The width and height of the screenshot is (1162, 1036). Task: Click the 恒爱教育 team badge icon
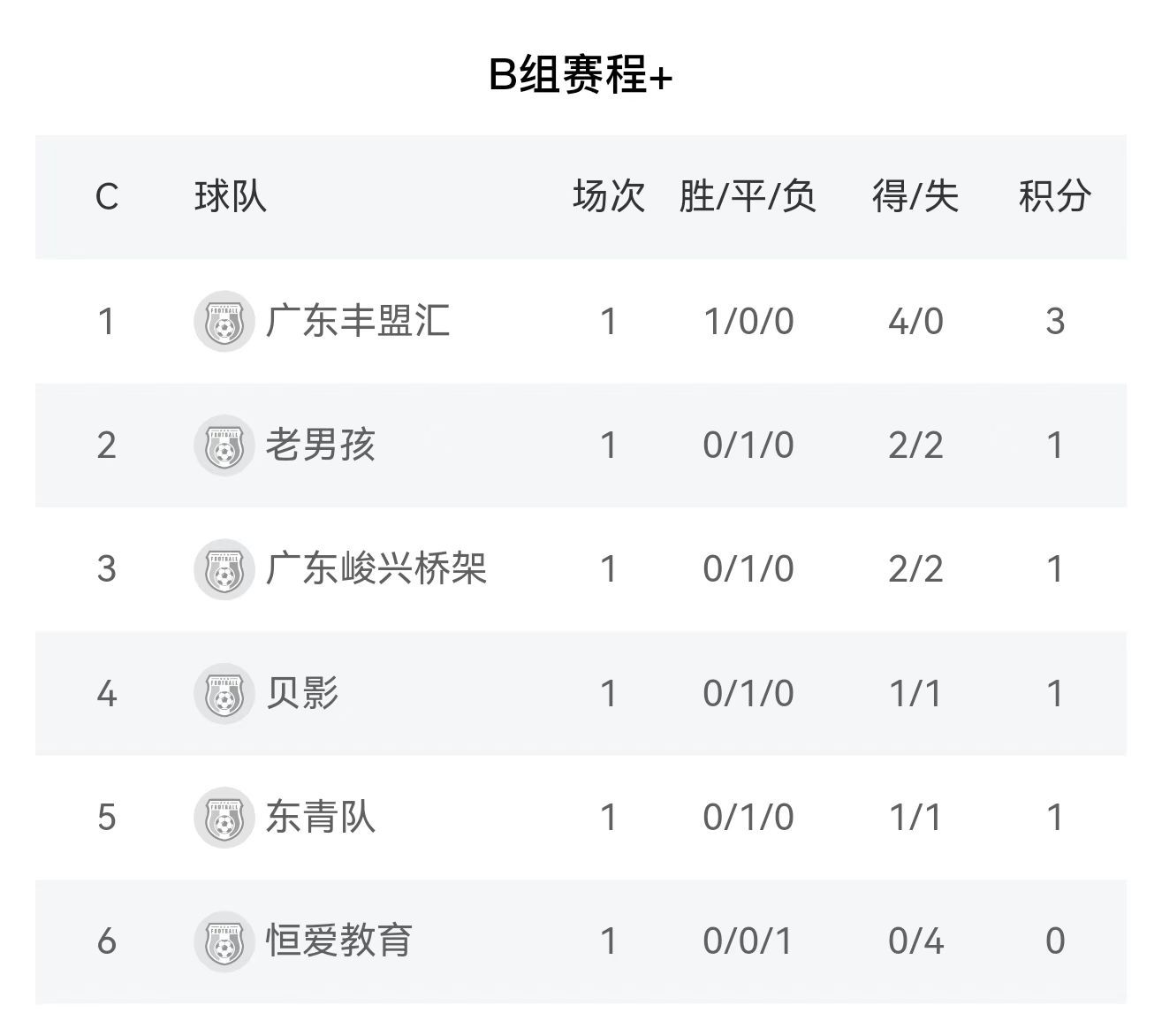point(224,941)
